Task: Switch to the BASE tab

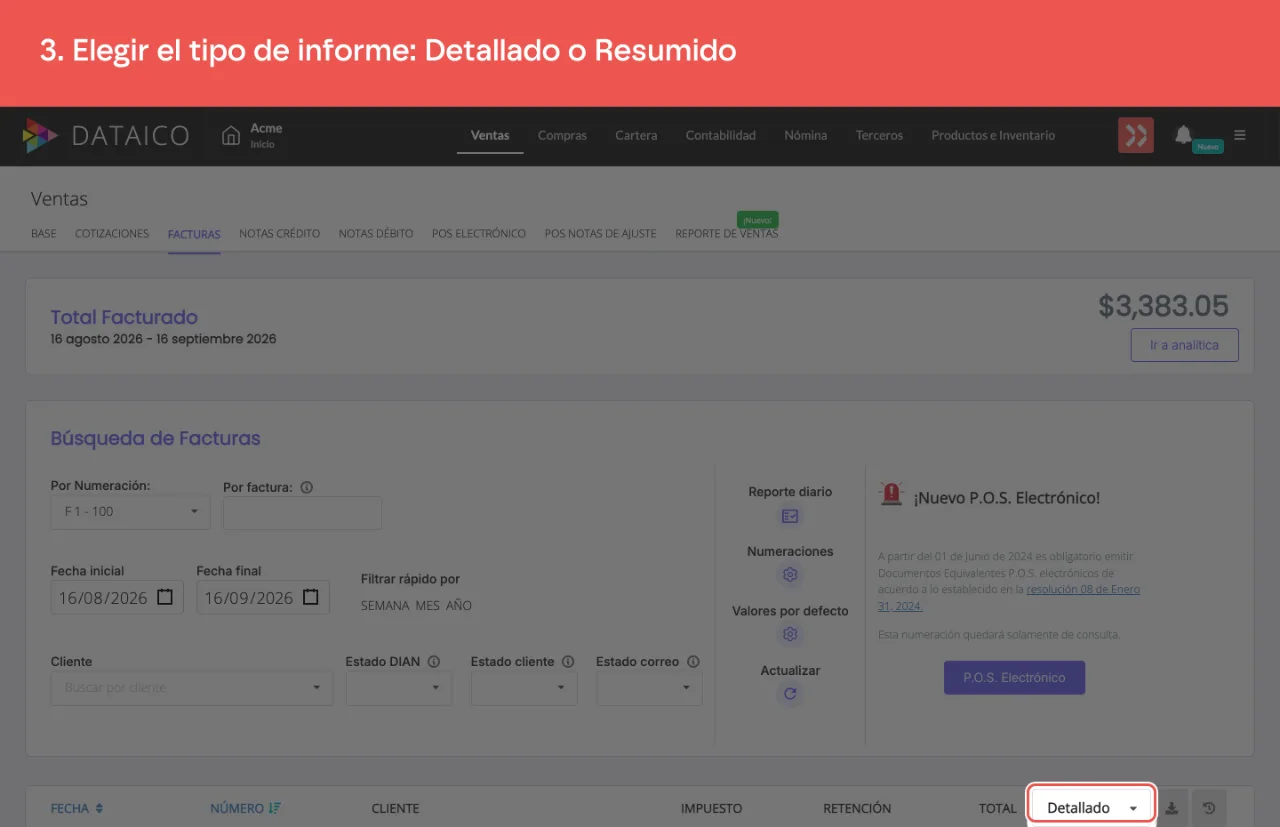Action: click(44, 233)
